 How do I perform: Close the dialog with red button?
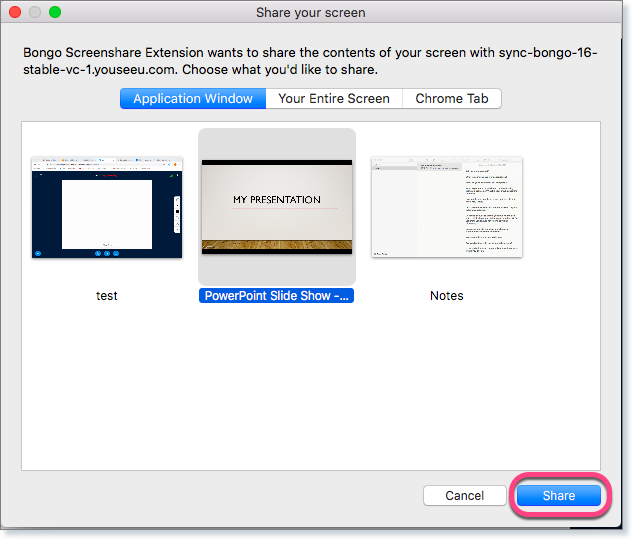click(x=15, y=12)
